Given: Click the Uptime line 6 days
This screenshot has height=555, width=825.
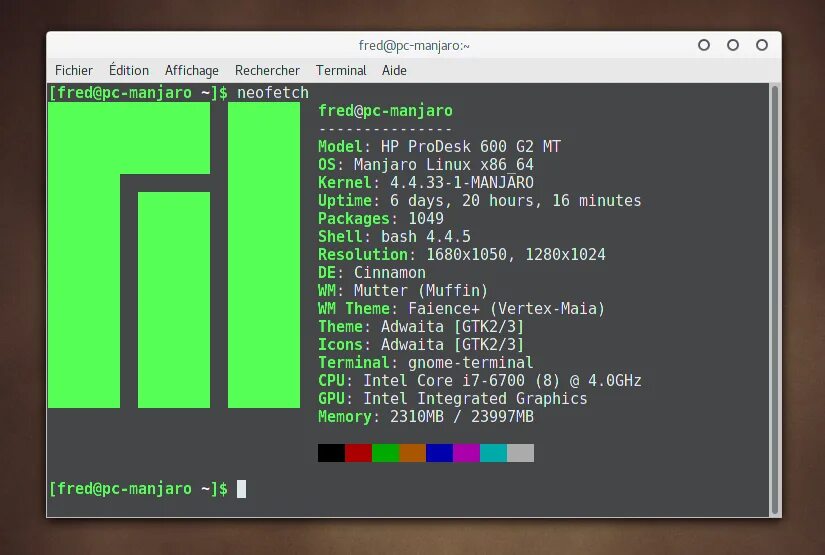Looking at the screenshot, I should click(480, 200).
